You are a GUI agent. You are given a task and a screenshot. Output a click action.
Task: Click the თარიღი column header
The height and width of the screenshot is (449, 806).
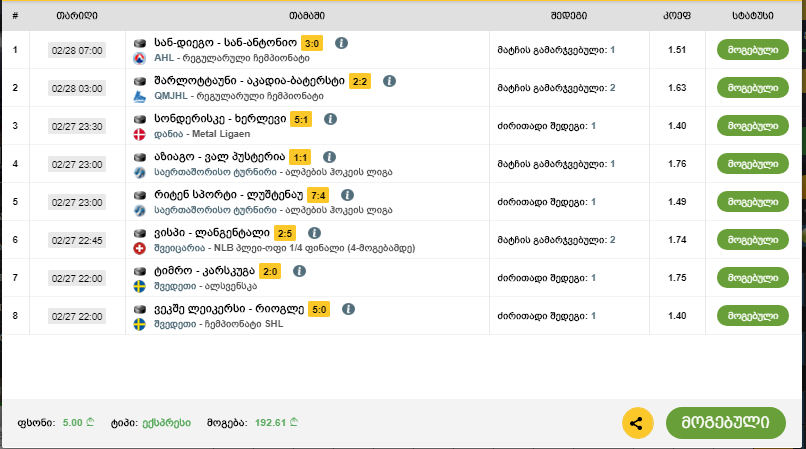point(77,16)
